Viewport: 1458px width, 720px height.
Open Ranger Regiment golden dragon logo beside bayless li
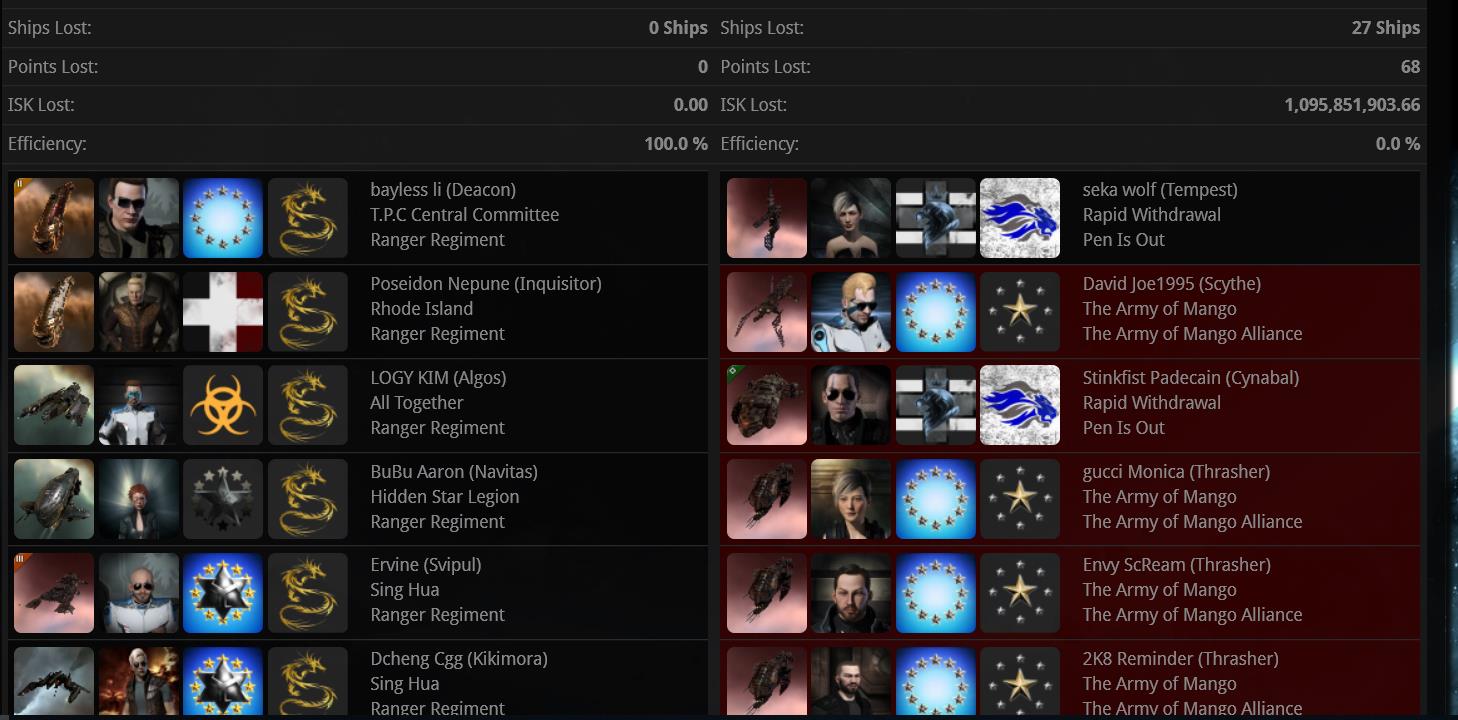click(x=308, y=218)
